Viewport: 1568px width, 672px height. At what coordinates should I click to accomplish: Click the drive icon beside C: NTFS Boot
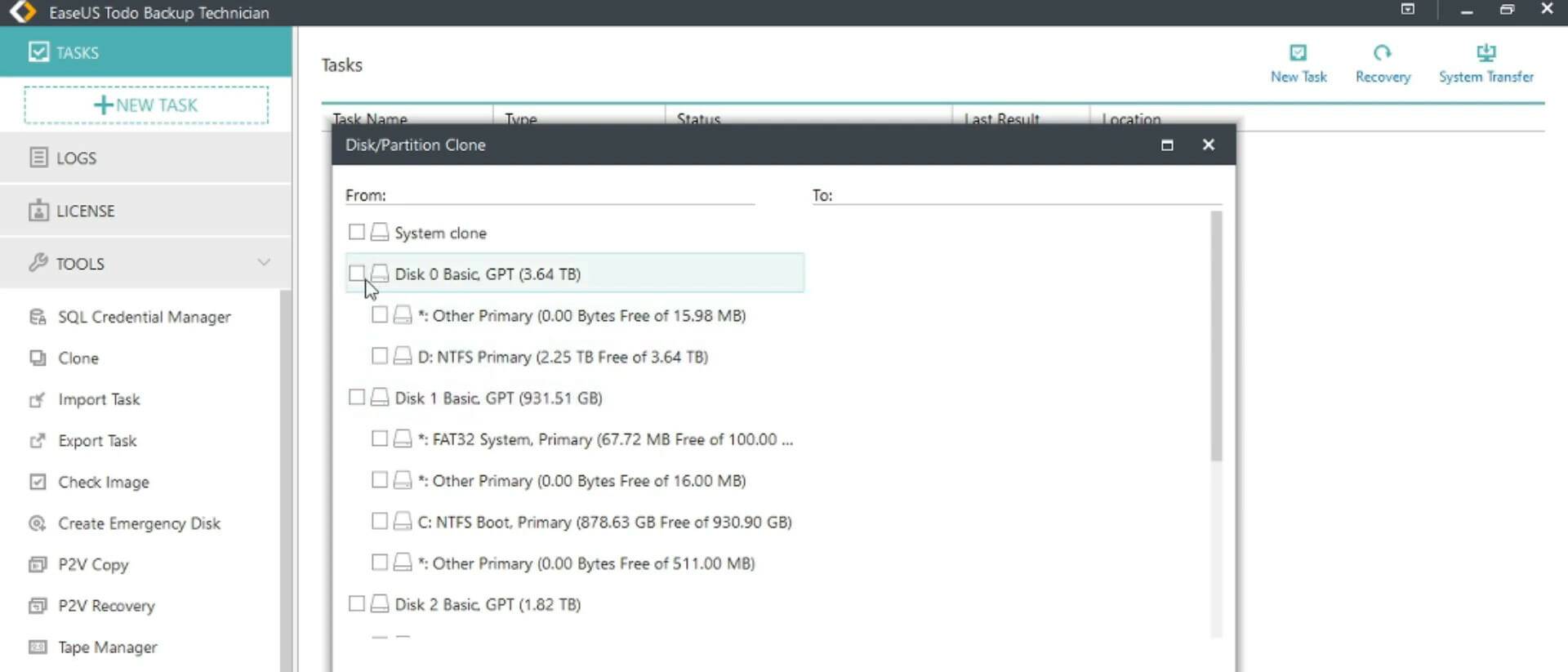(402, 521)
